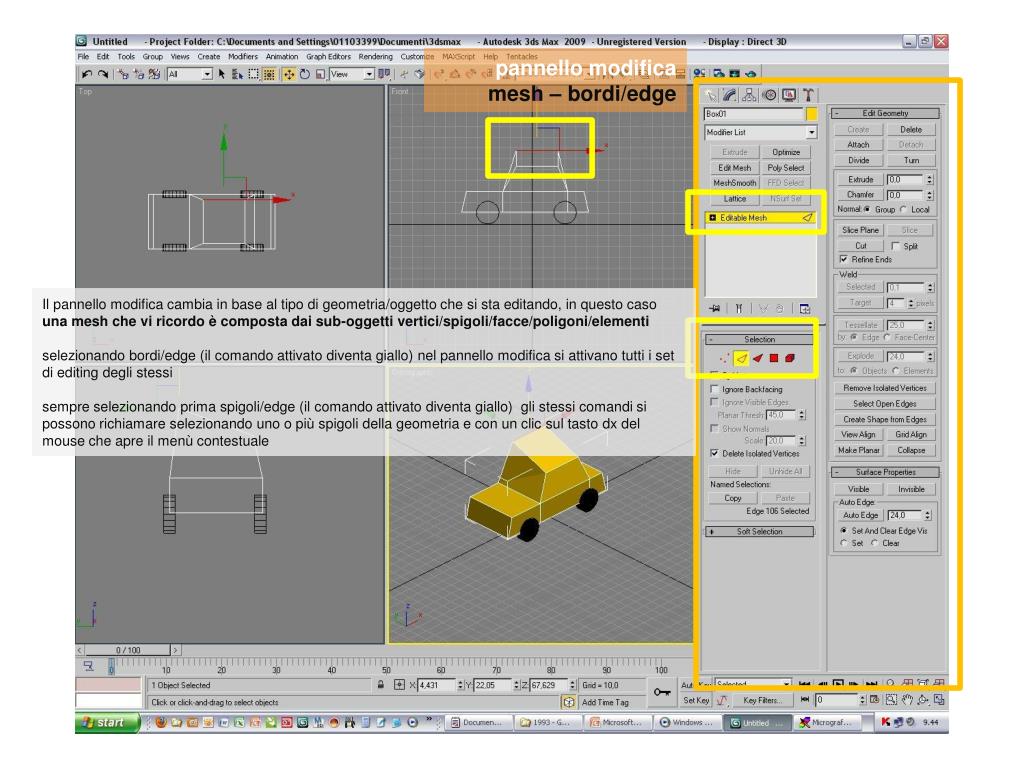Collapse the Surface Properties rollout

point(886,472)
